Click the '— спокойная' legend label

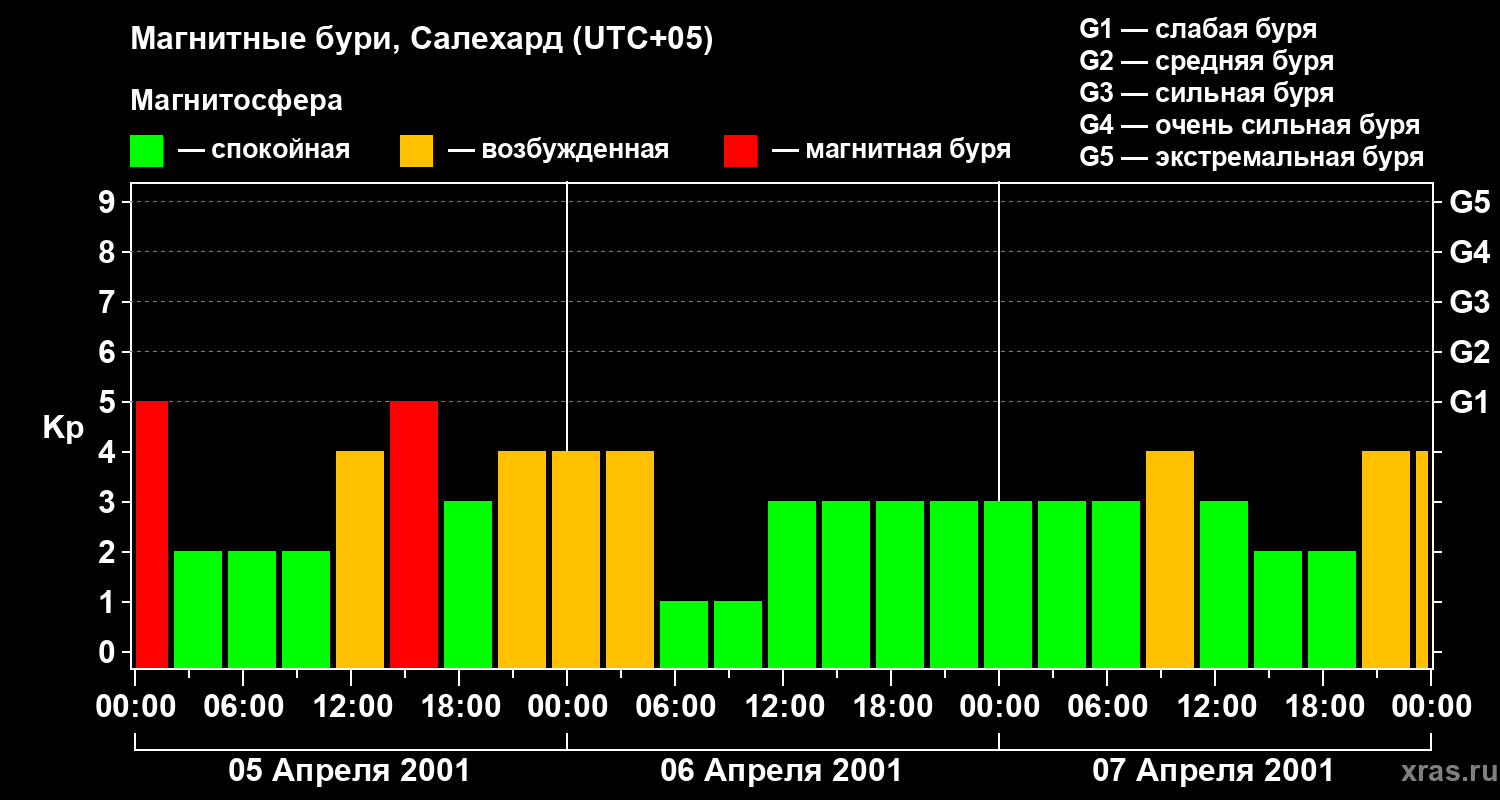(264, 150)
